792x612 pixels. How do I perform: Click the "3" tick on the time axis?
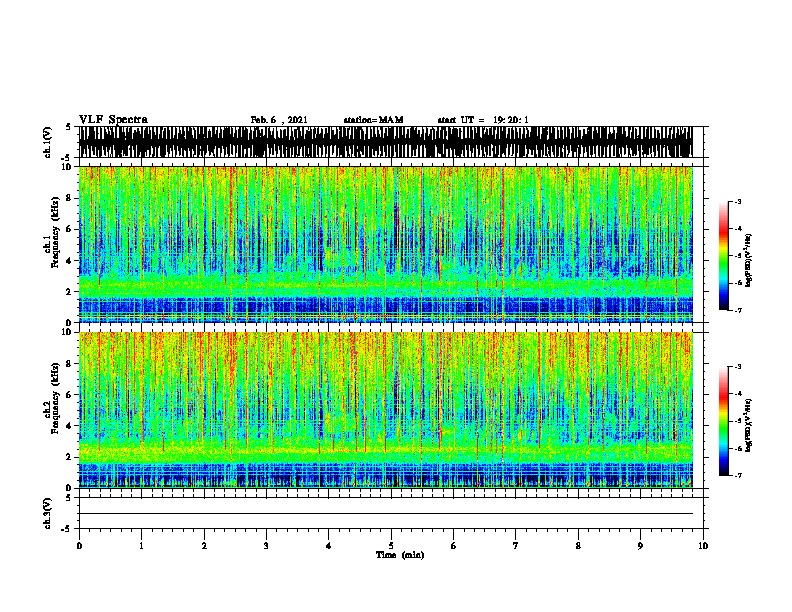[266, 546]
